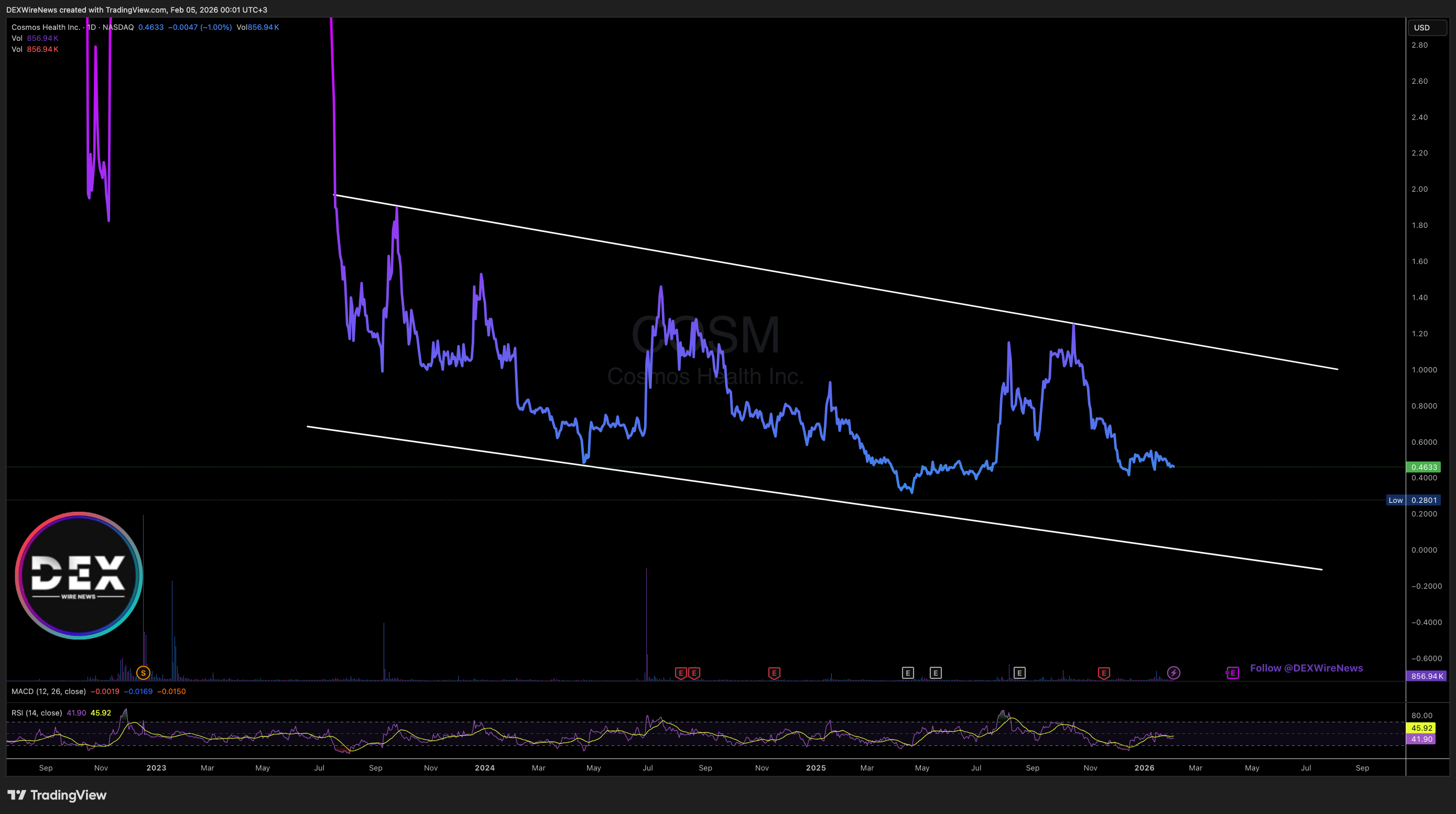Click the purple 856.94K volume axis tag

tap(1426, 676)
